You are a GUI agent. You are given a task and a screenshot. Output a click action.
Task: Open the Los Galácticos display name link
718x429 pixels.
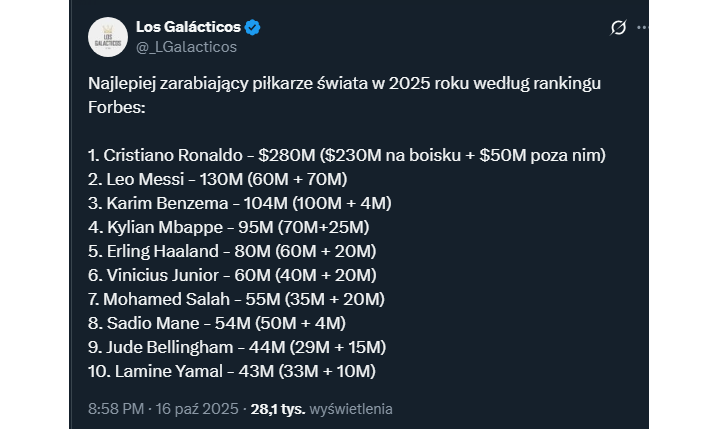(188, 27)
